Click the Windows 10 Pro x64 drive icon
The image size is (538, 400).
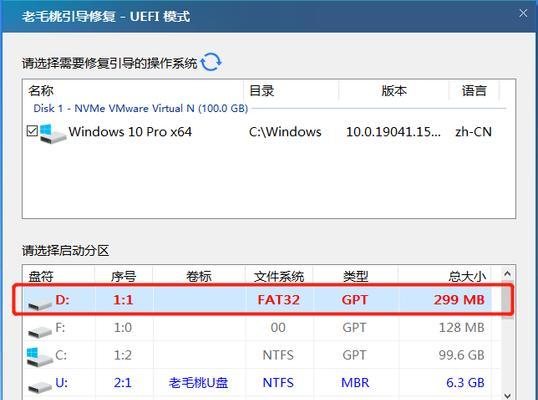[x=52, y=133]
